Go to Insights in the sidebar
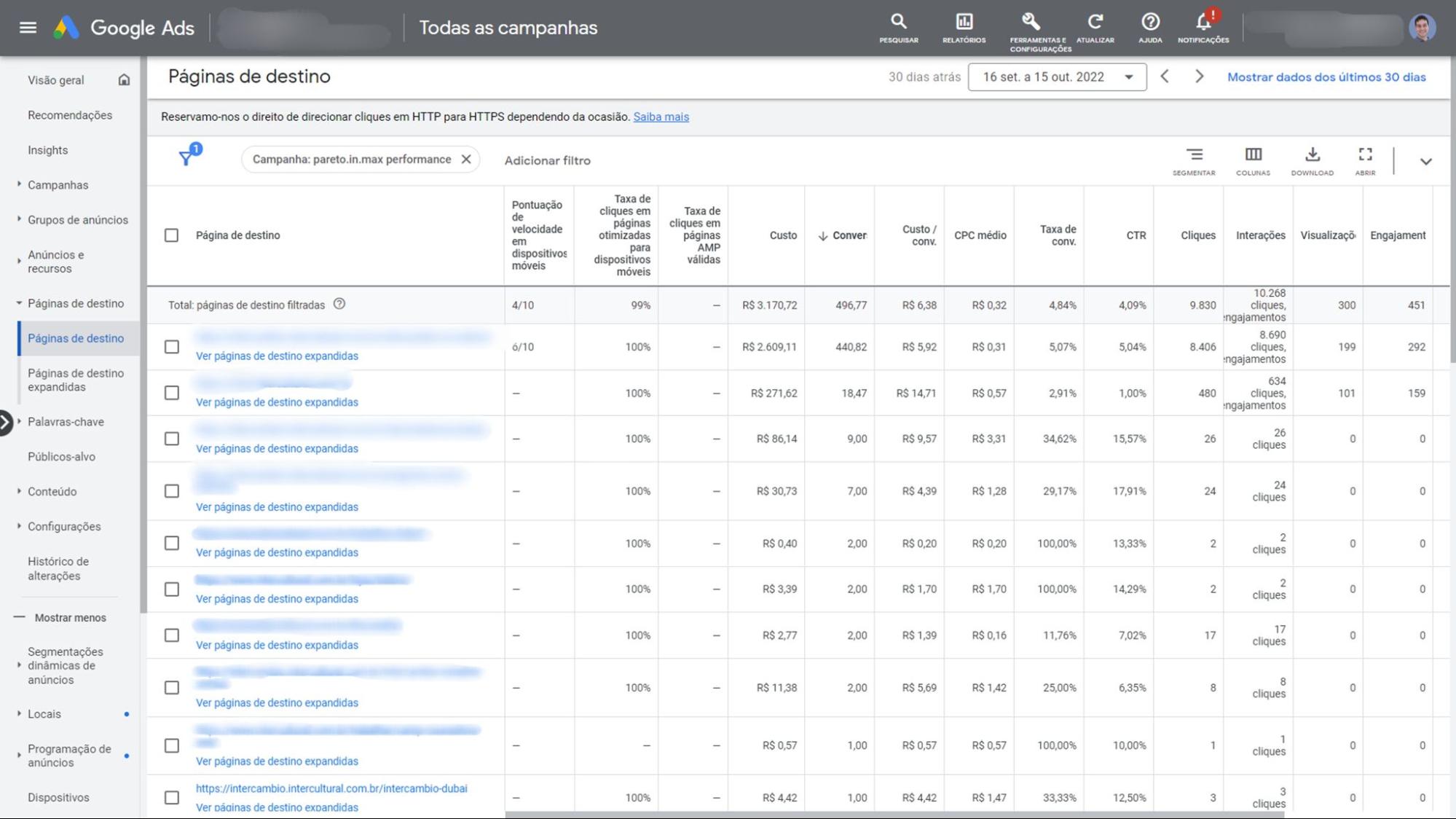The height and width of the screenshot is (819, 1456). tap(47, 150)
